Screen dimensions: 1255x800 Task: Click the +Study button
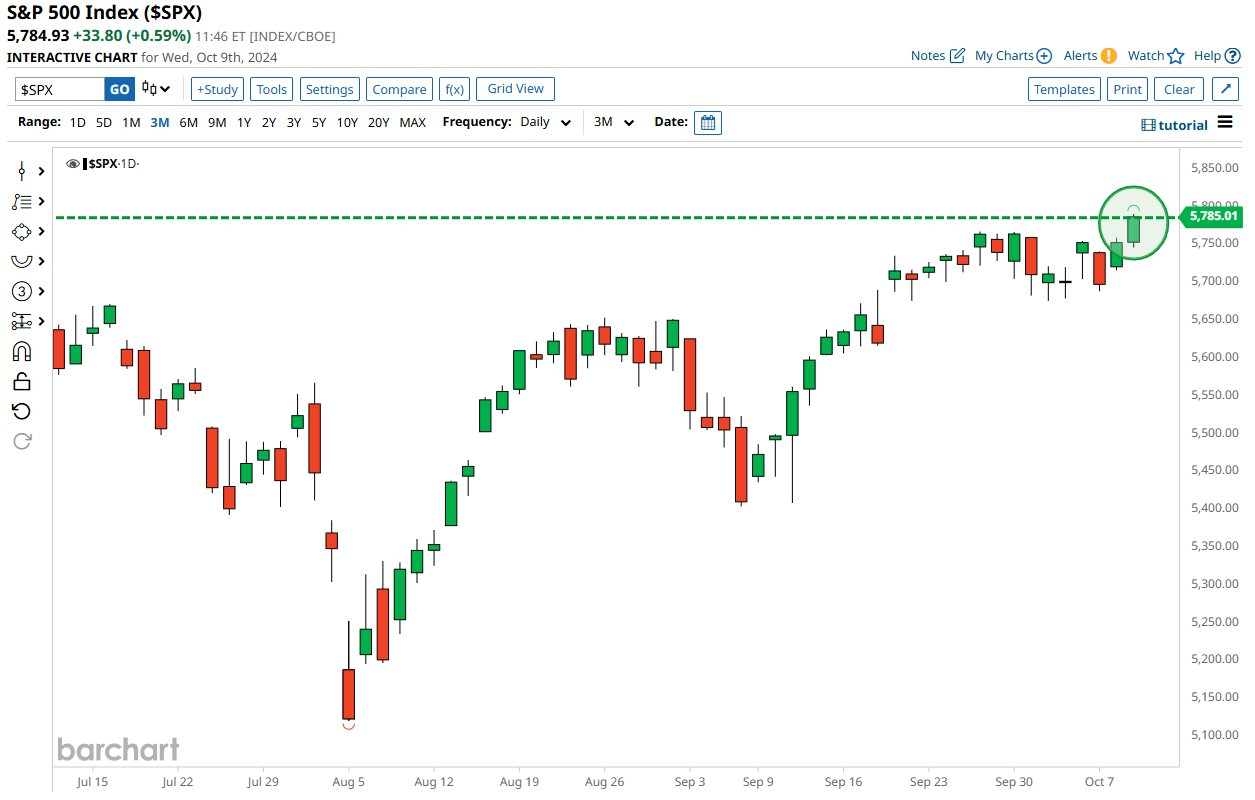[x=217, y=89]
